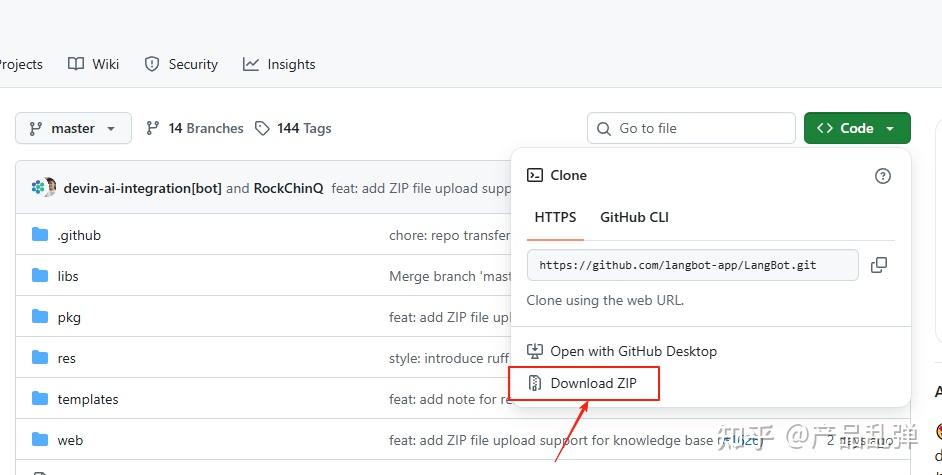Open the Wiki repository tab
Image resolution: width=942 pixels, height=475 pixels.
pos(94,64)
